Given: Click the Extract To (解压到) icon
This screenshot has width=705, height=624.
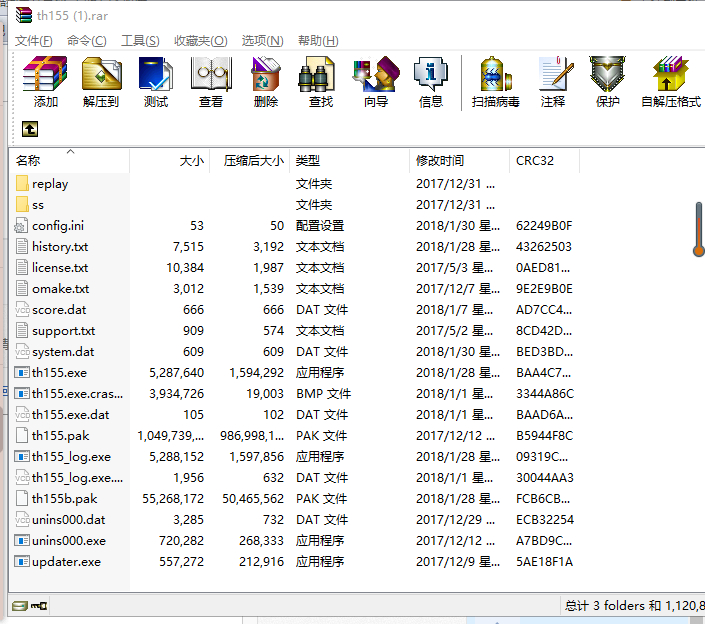Looking at the screenshot, I should click(101, 82).
